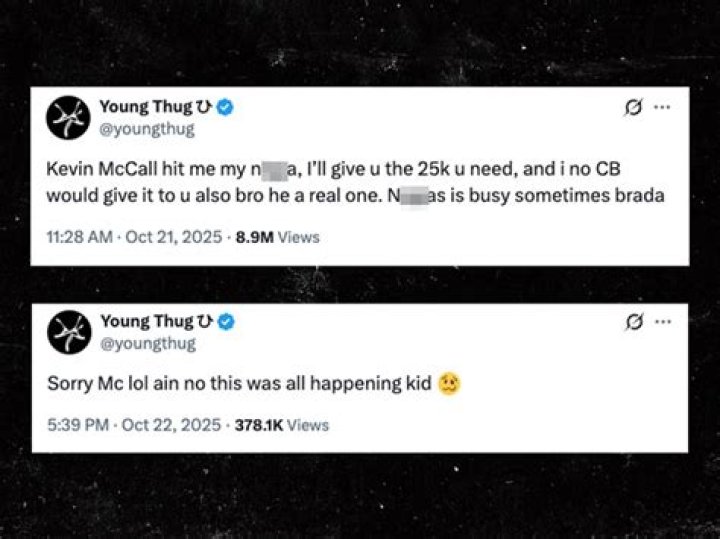Click the emoji ending the "Sorry Mc" tweet

coord(449,383)
